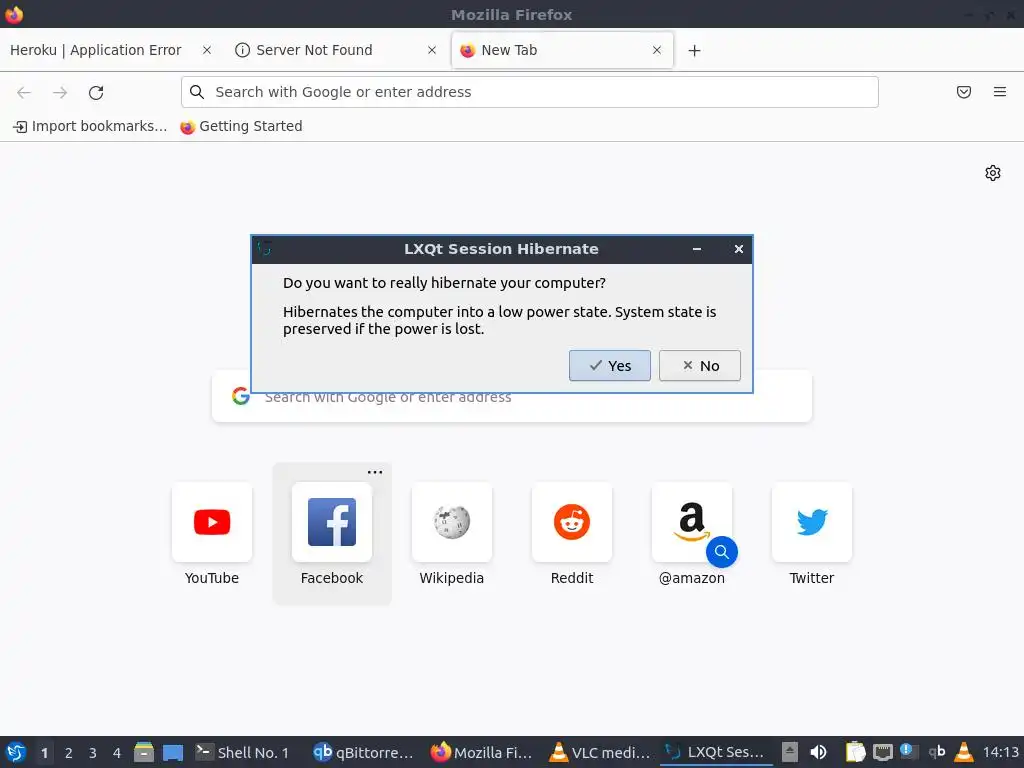Click Import bookmarks in bookmarks toolbar
The height and width of the screenshot is (768, 1024).
click(90, 126)
